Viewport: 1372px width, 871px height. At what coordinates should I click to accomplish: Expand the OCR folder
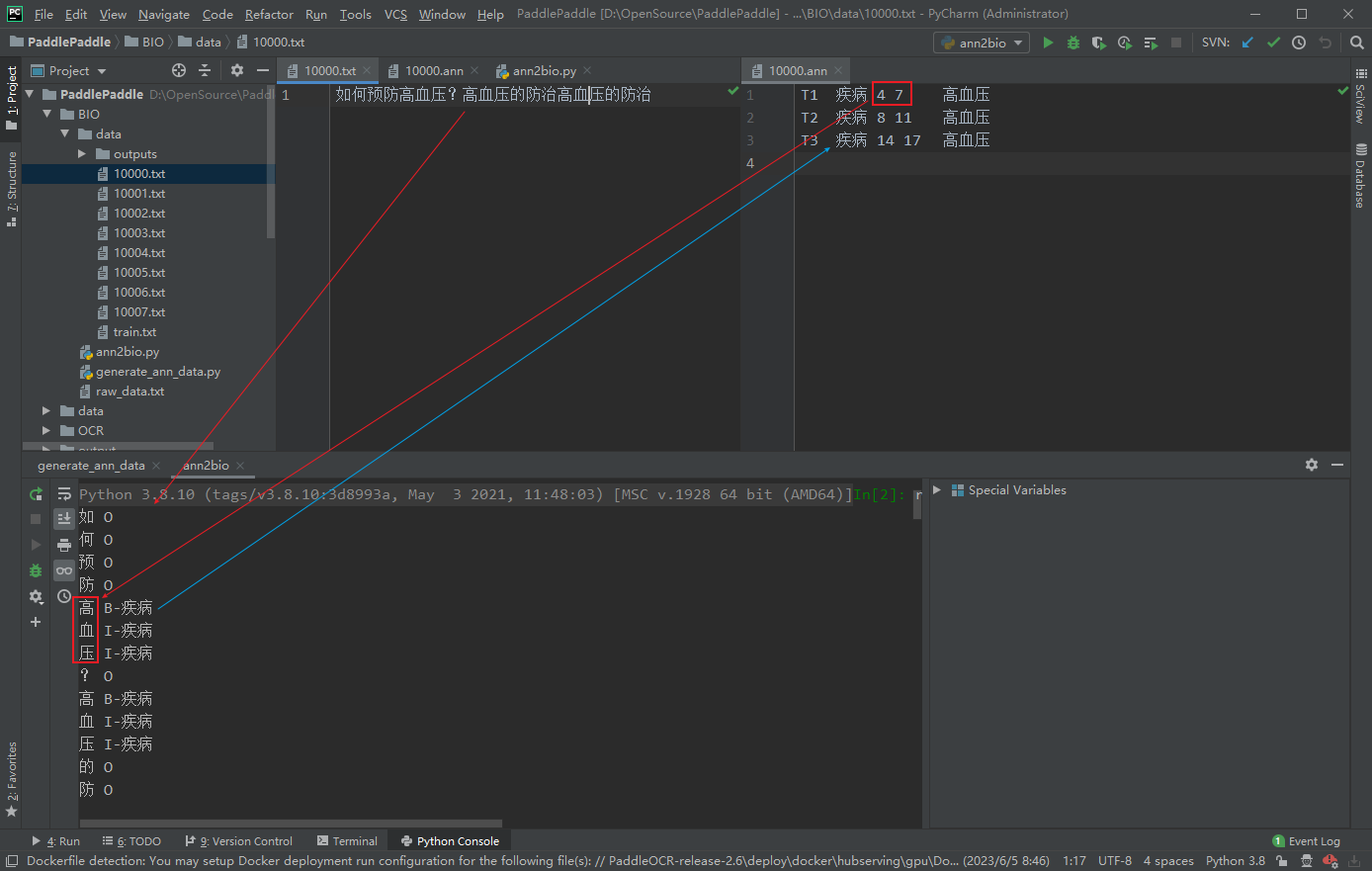click(47, 430)
